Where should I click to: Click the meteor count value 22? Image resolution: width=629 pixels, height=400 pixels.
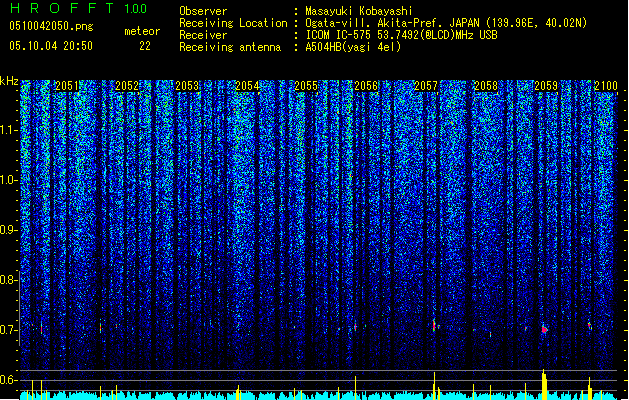tap(145, 46)
